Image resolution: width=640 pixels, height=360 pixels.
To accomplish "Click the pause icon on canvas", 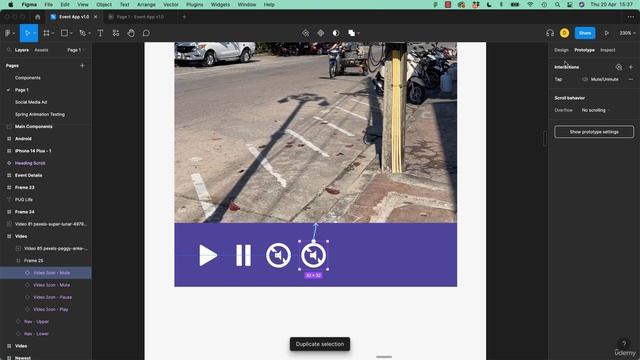I will (x=243, y=256).
